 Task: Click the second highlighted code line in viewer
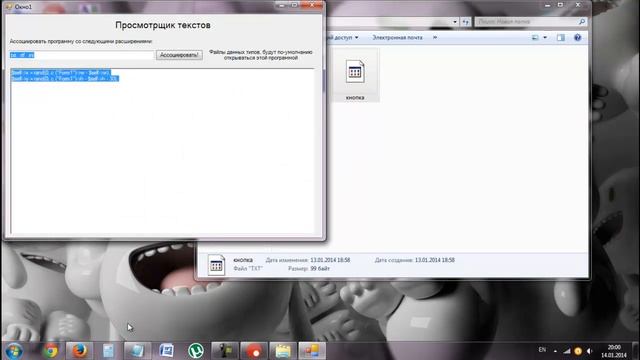[65, 78]
